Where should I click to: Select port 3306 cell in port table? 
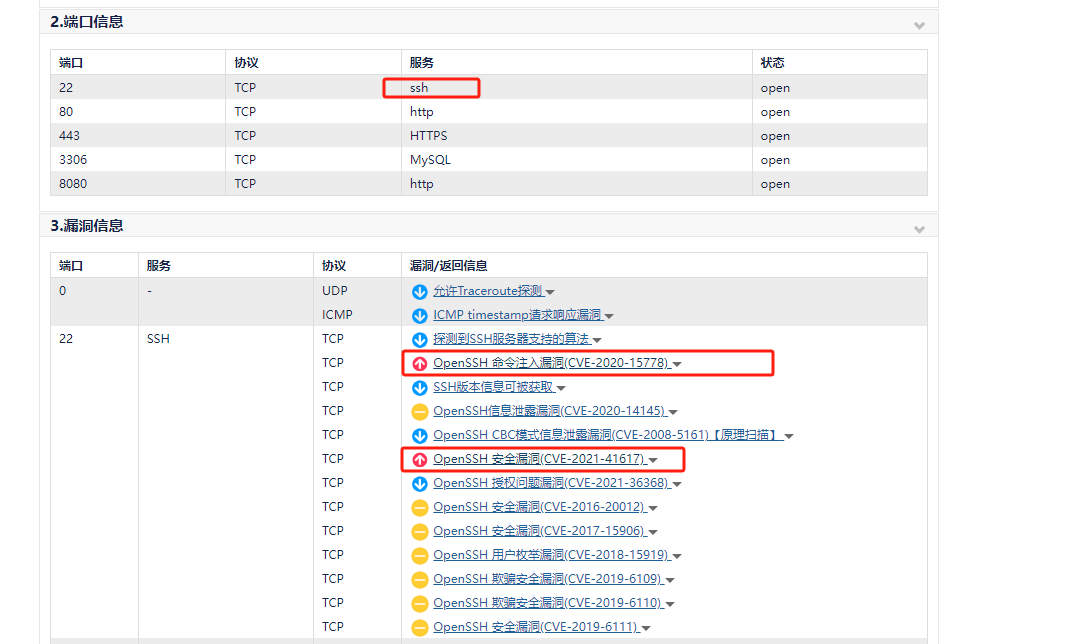click(138, 159)
